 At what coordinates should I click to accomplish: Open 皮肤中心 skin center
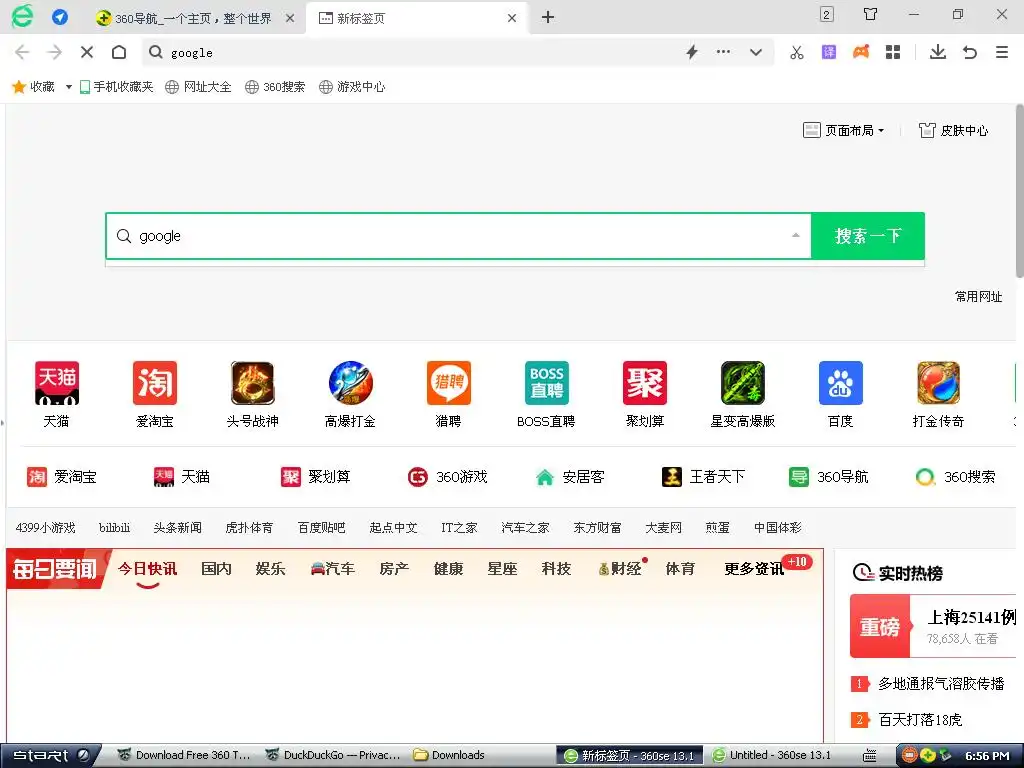(x=953, y=131)
